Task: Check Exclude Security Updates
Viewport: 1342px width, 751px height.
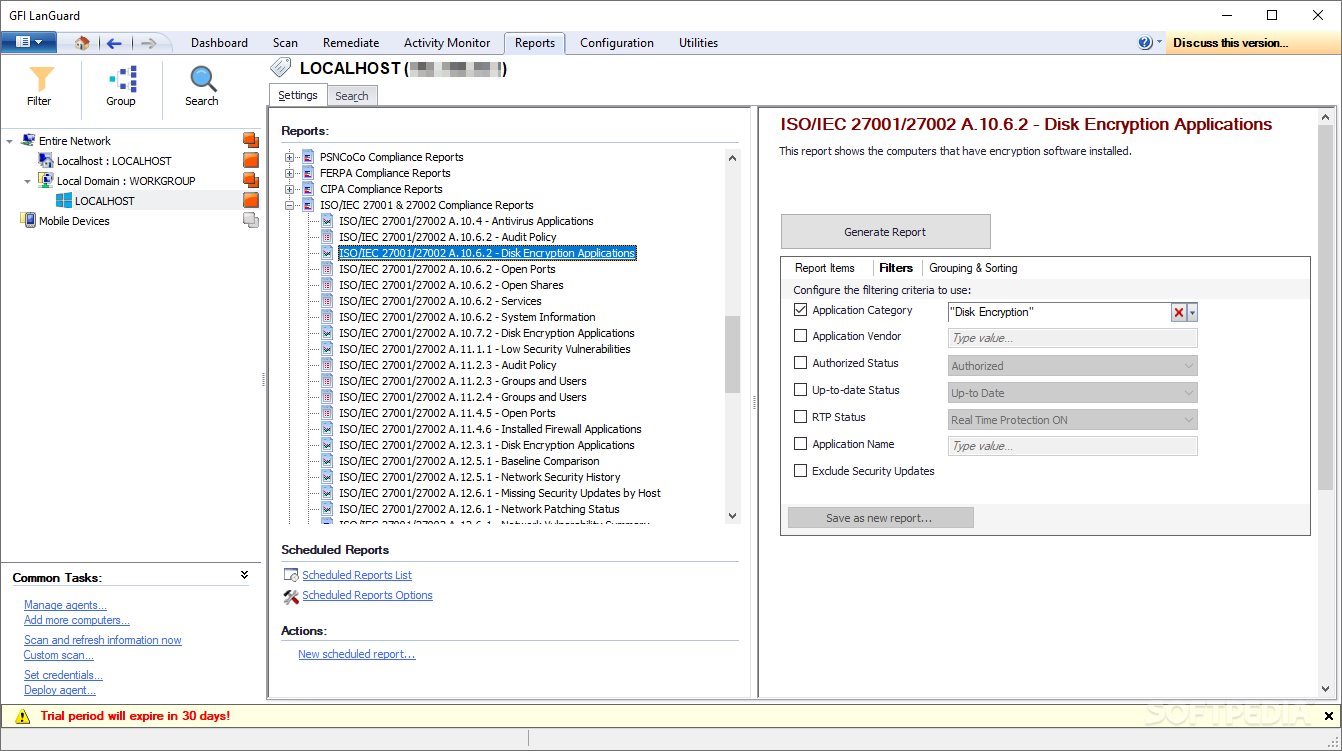Action: click(800, 471)
